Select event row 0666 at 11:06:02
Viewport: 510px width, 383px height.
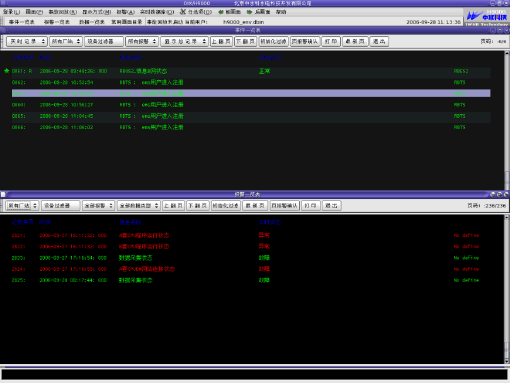251,127
